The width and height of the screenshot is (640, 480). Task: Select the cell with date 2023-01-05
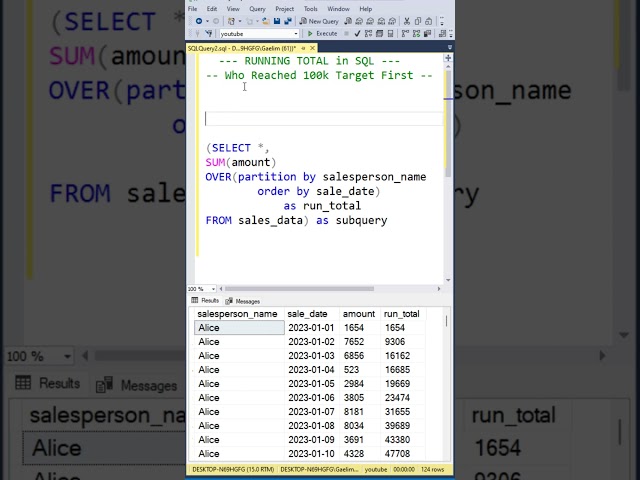click(312, 384)
